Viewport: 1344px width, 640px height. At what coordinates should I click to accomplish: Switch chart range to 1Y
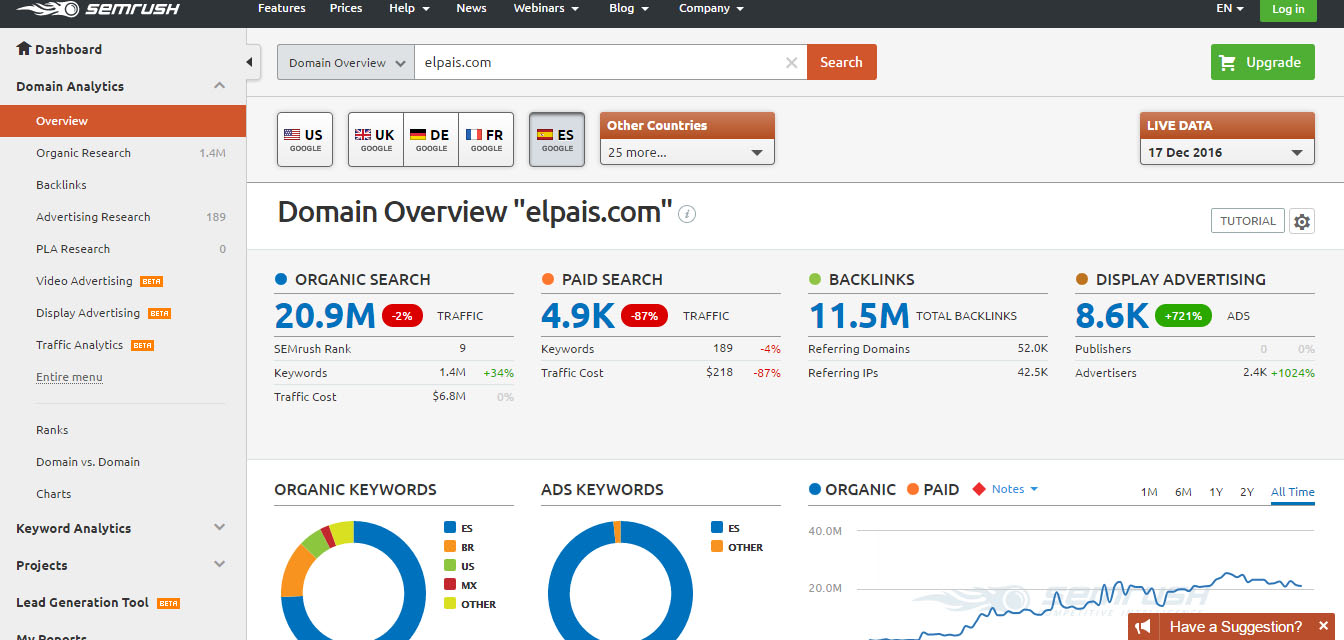[1216, 492]
